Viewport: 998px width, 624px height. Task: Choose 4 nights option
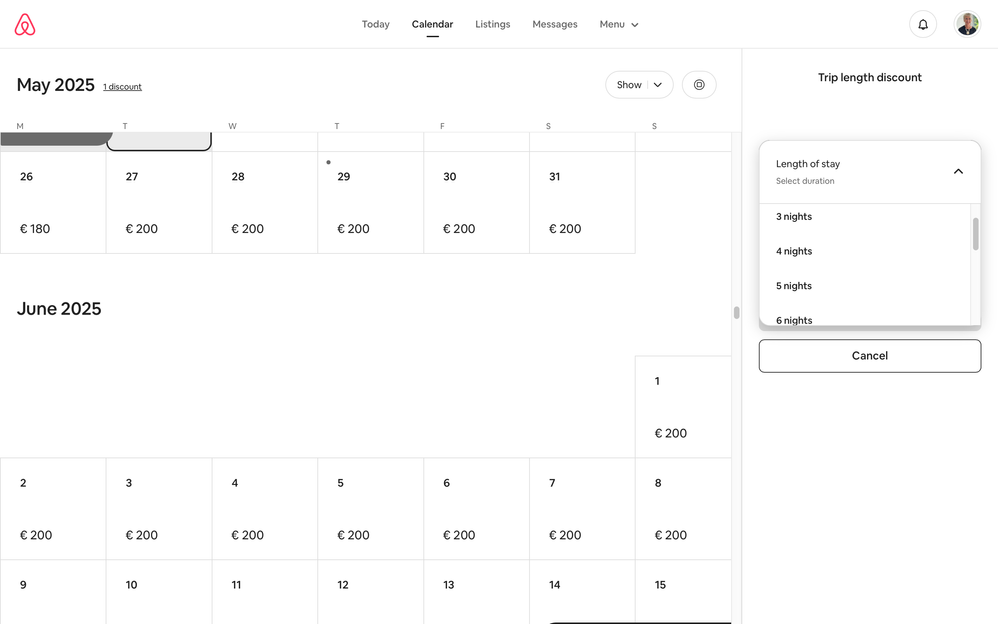[864, 251]
